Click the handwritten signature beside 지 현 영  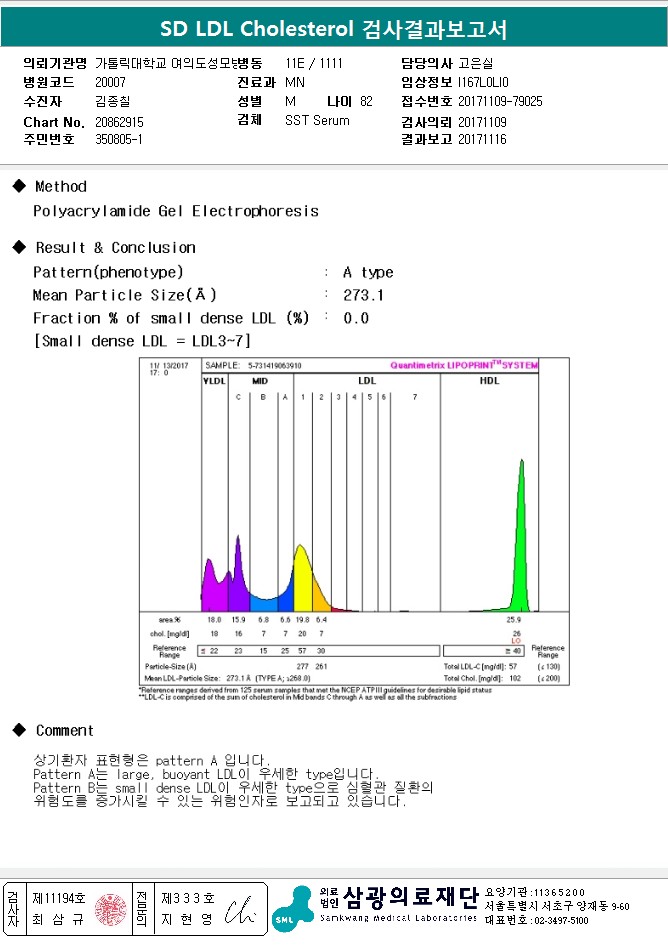[x=240, y=911]
